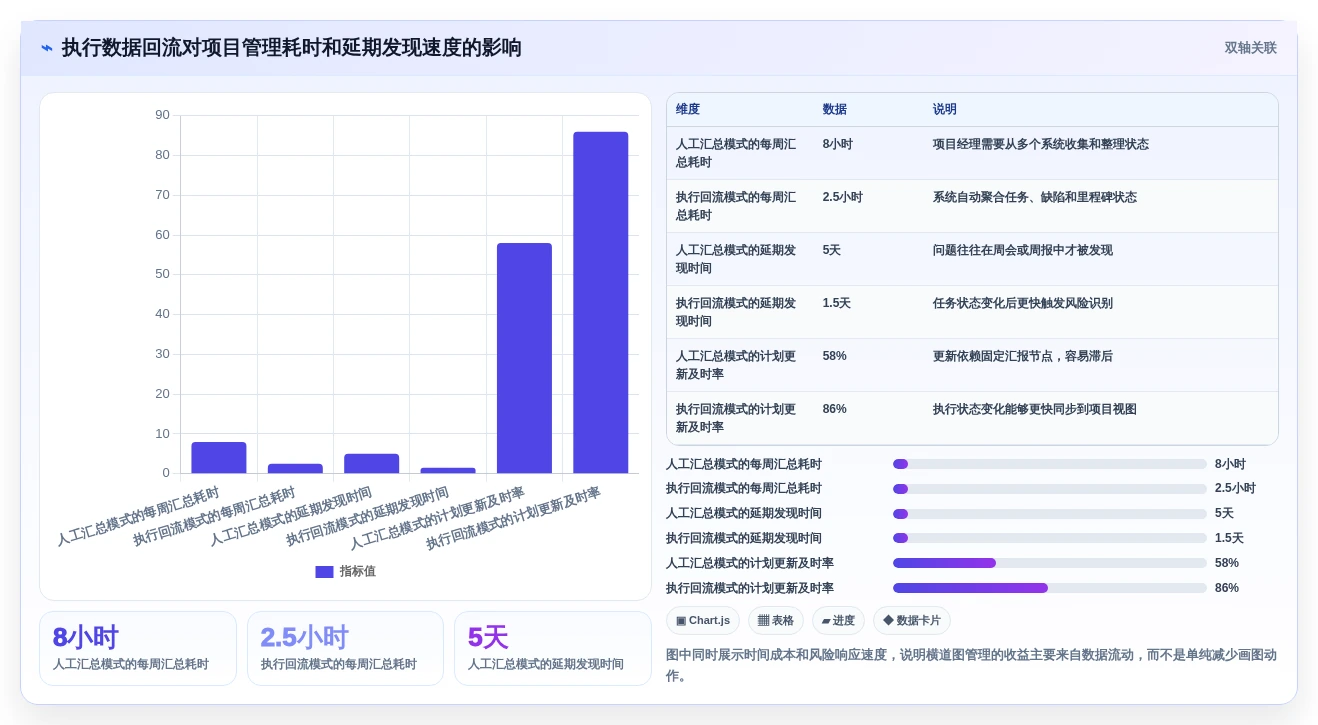Select the 进度 tag chip
1318x725 pixels.
pos(838,621)
